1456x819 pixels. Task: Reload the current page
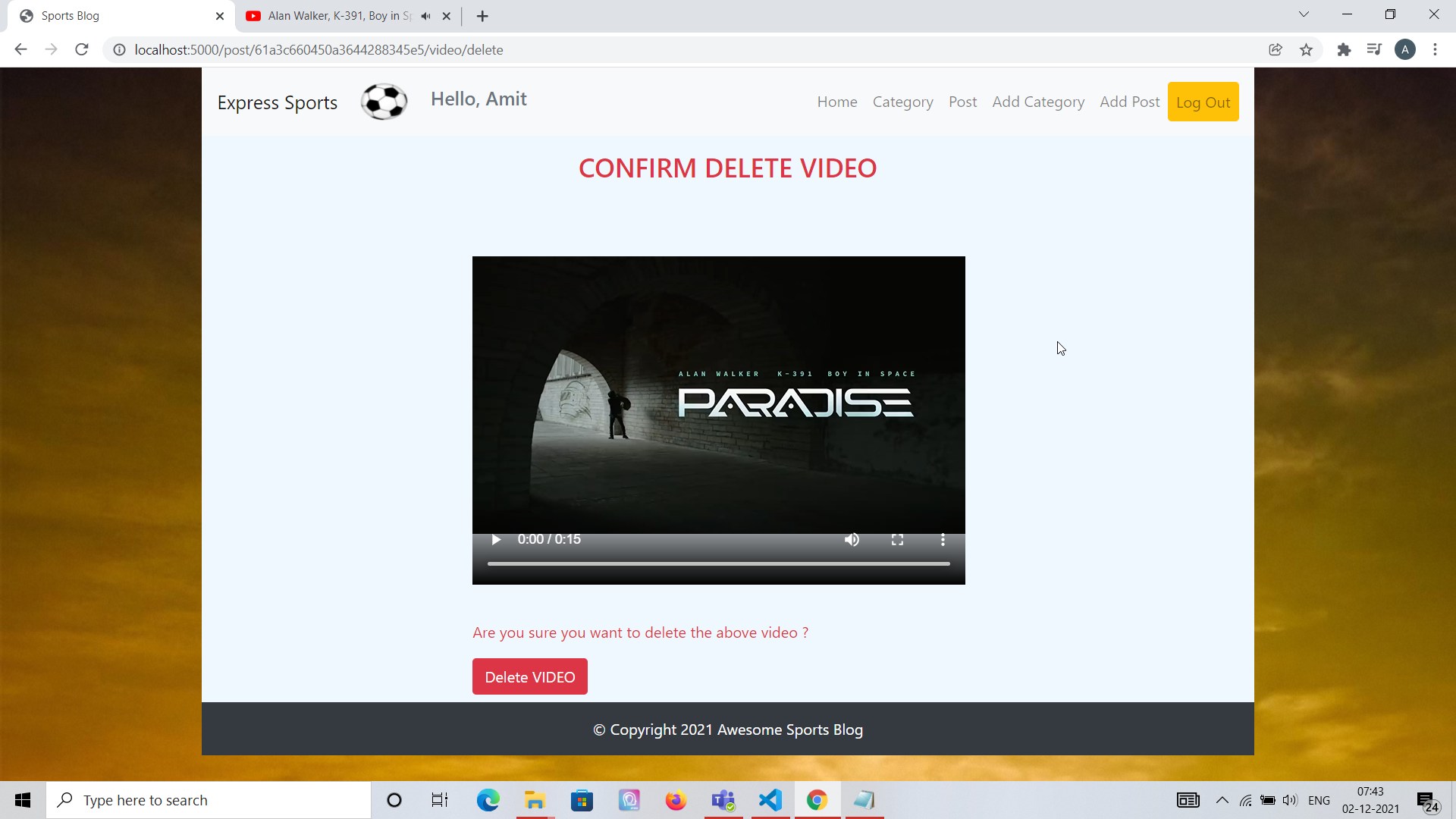coord(82,50)
